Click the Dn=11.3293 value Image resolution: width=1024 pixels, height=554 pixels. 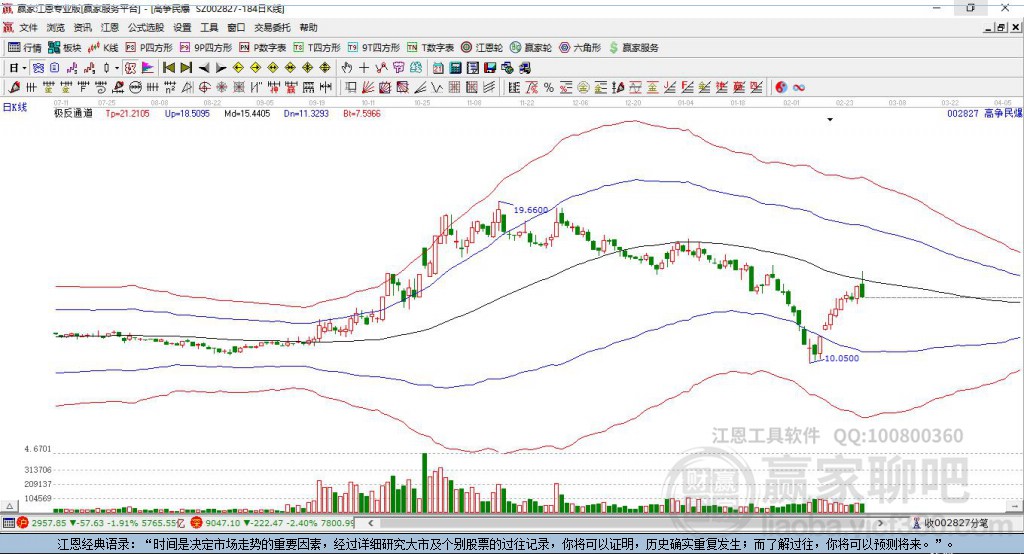306,113
